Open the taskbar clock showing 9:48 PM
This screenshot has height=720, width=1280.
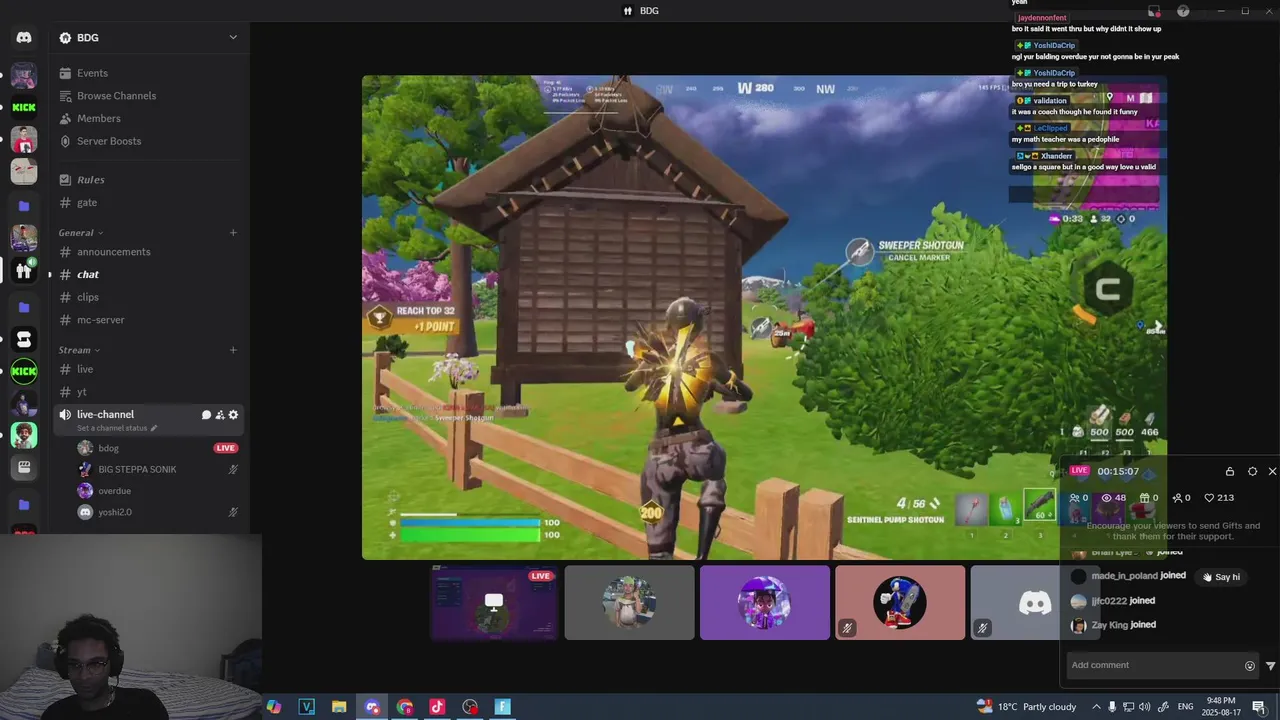tap(1219, 707)
